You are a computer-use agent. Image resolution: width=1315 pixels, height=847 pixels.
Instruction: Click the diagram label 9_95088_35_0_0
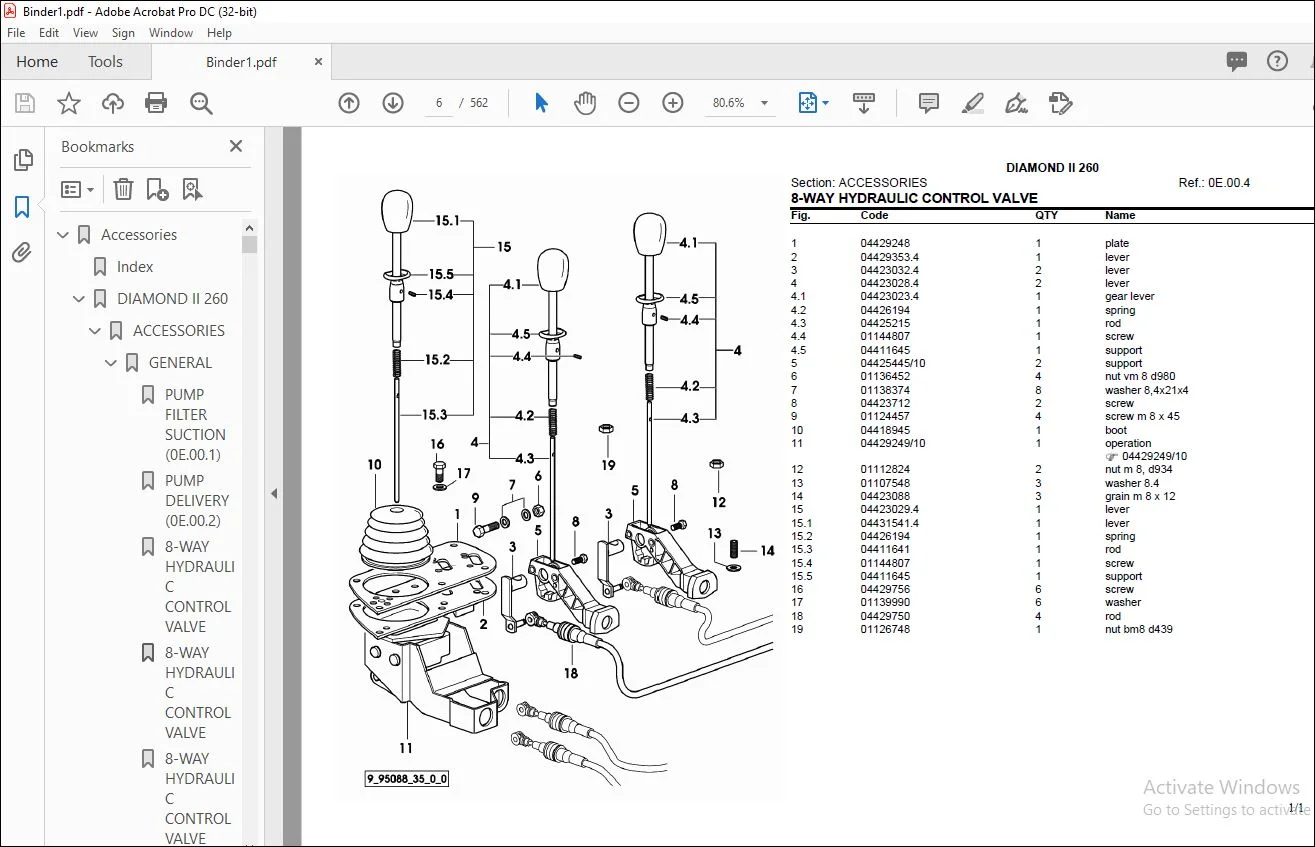pyautogui.click(x=407, y=779)
